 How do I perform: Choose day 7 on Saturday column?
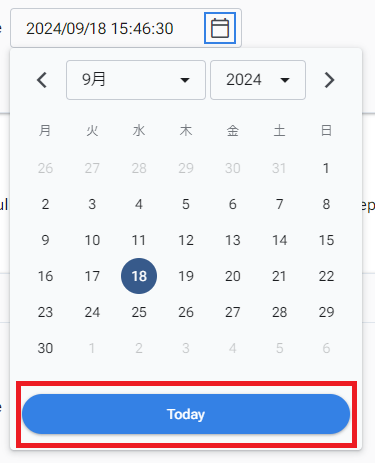click(x=280, y=204)
